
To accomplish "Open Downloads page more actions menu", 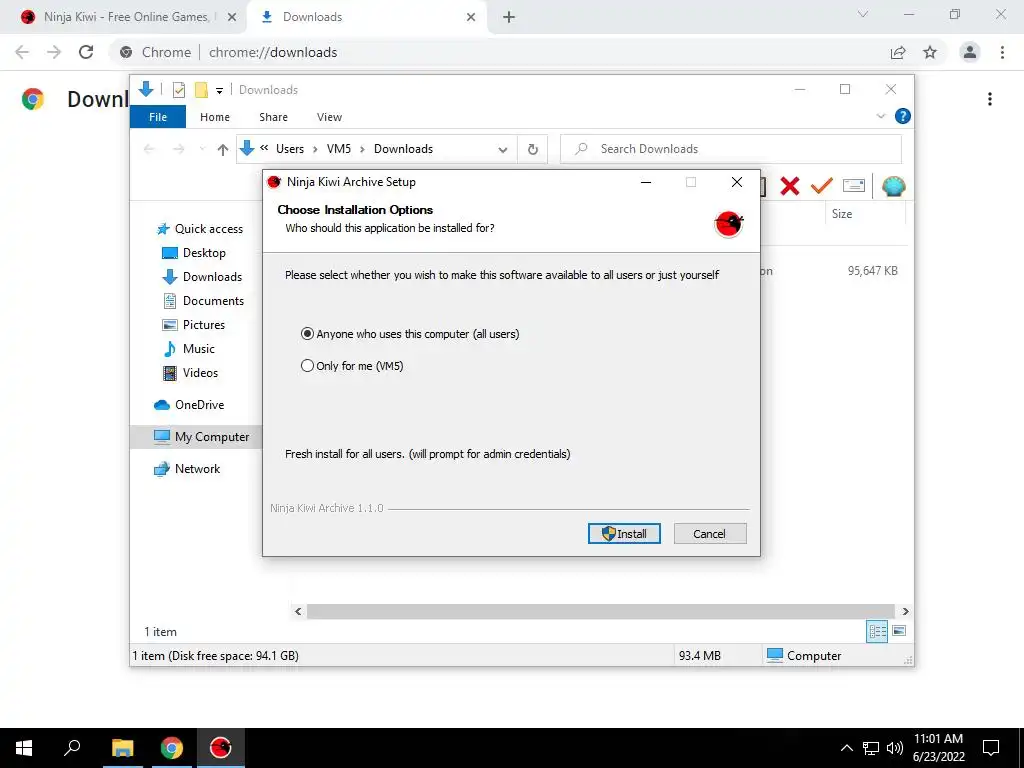I will point(990,99).
